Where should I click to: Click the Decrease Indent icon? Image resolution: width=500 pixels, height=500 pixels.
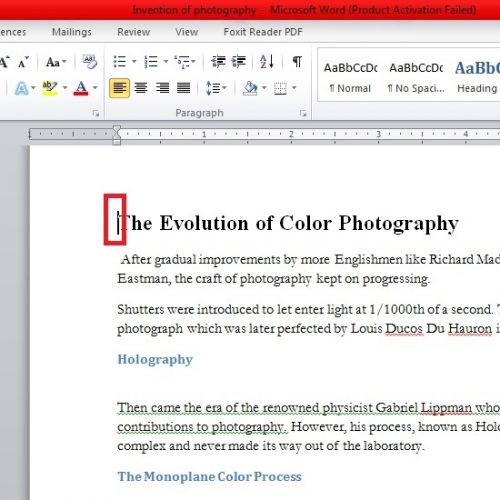coord(218,62)
